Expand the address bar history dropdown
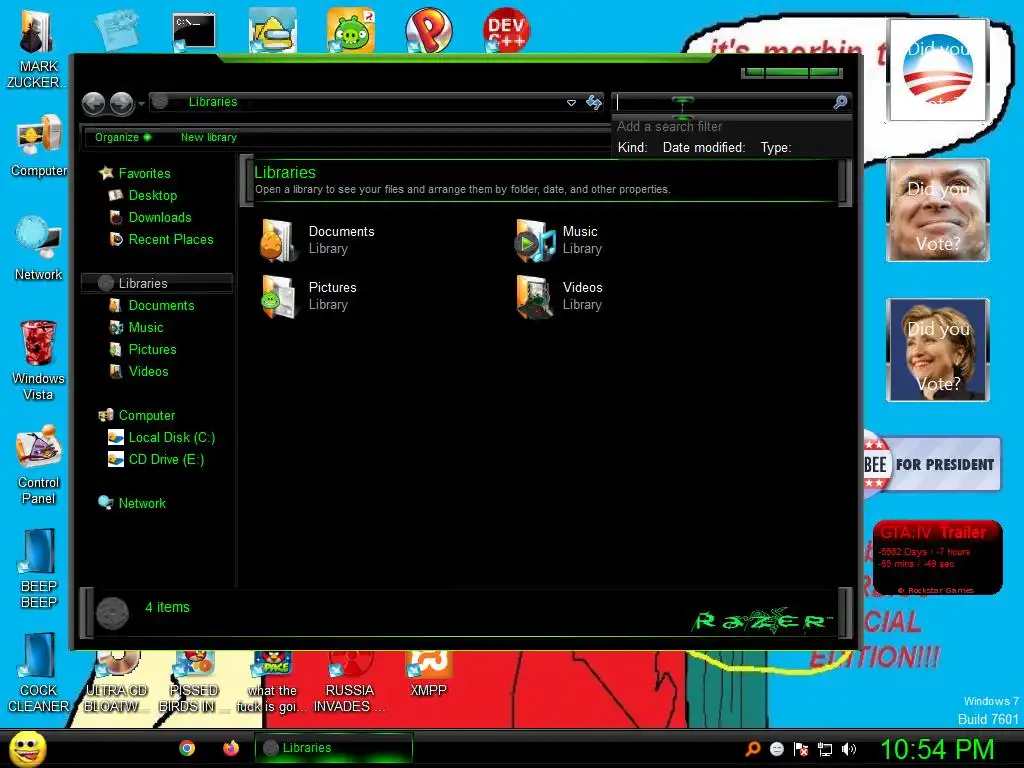This screenshot has height=768, width=1024. point(571,103)
